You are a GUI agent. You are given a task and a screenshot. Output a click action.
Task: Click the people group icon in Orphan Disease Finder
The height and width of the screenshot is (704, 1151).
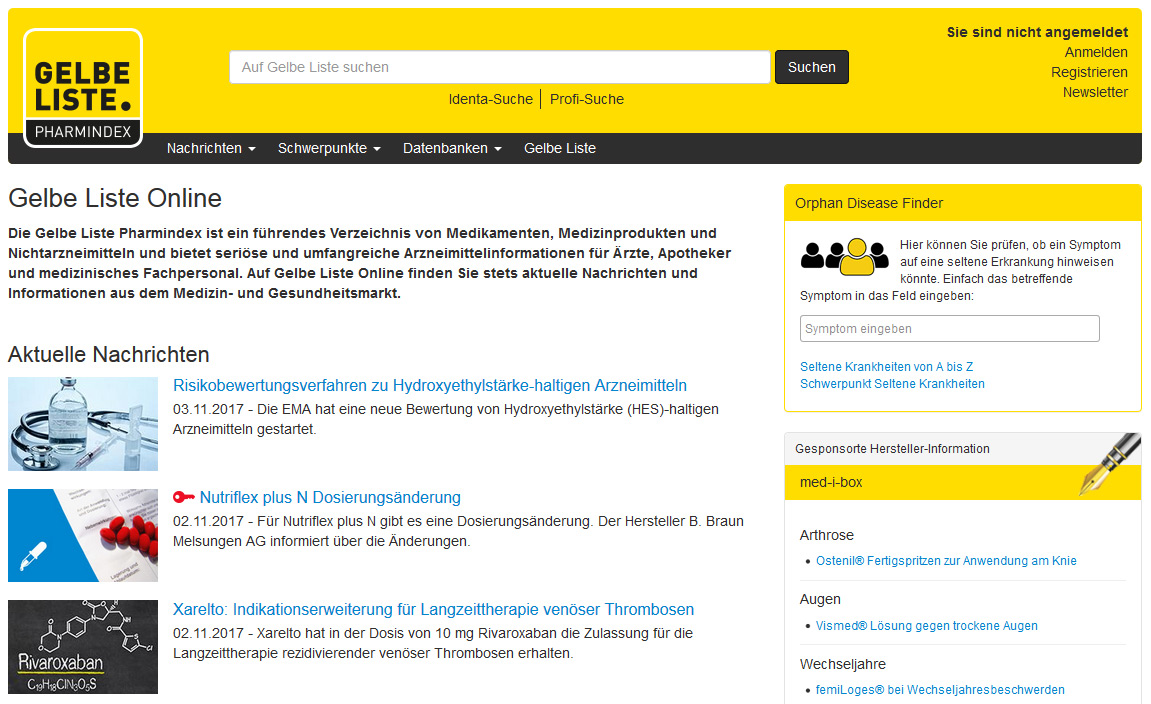tap(844, 257)
